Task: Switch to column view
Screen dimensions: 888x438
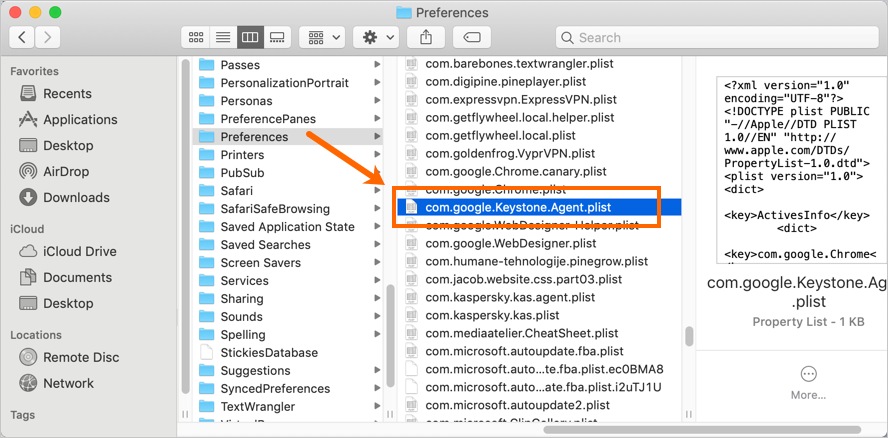Action: tap(250, 37)
